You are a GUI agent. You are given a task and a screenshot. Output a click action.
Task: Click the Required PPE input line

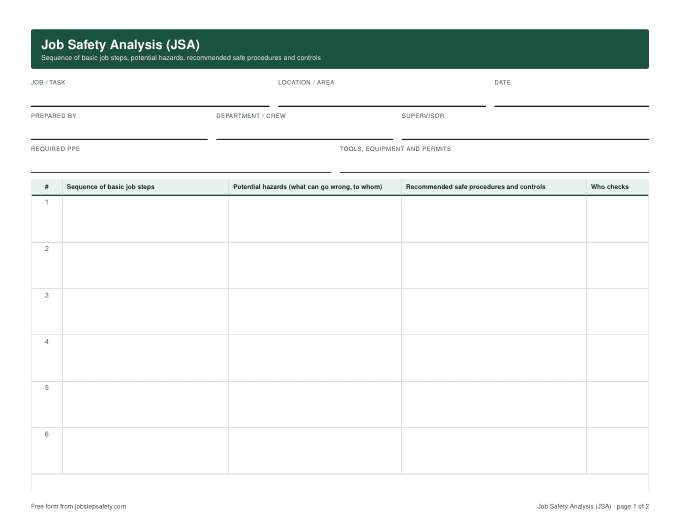point(181,164)
